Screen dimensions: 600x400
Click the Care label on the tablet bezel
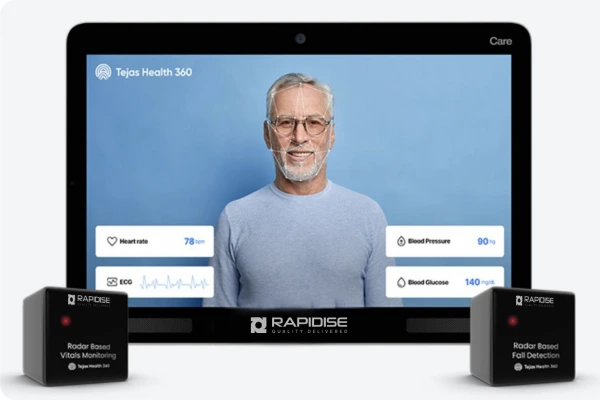pos(501,42)
